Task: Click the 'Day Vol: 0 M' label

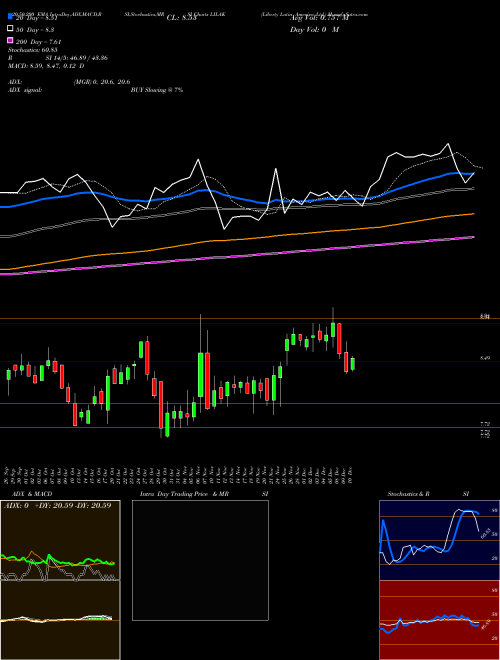Action: [x=314, y=29]
